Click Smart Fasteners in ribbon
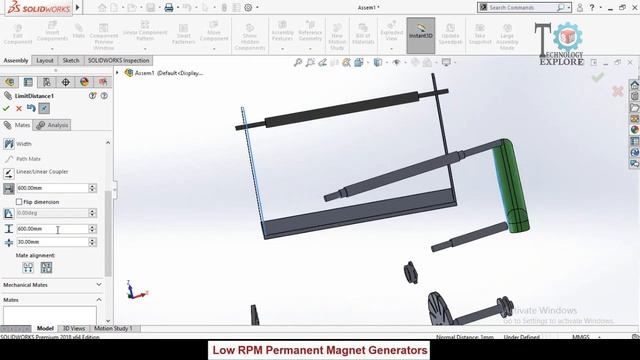 click(x=183, y=34)
